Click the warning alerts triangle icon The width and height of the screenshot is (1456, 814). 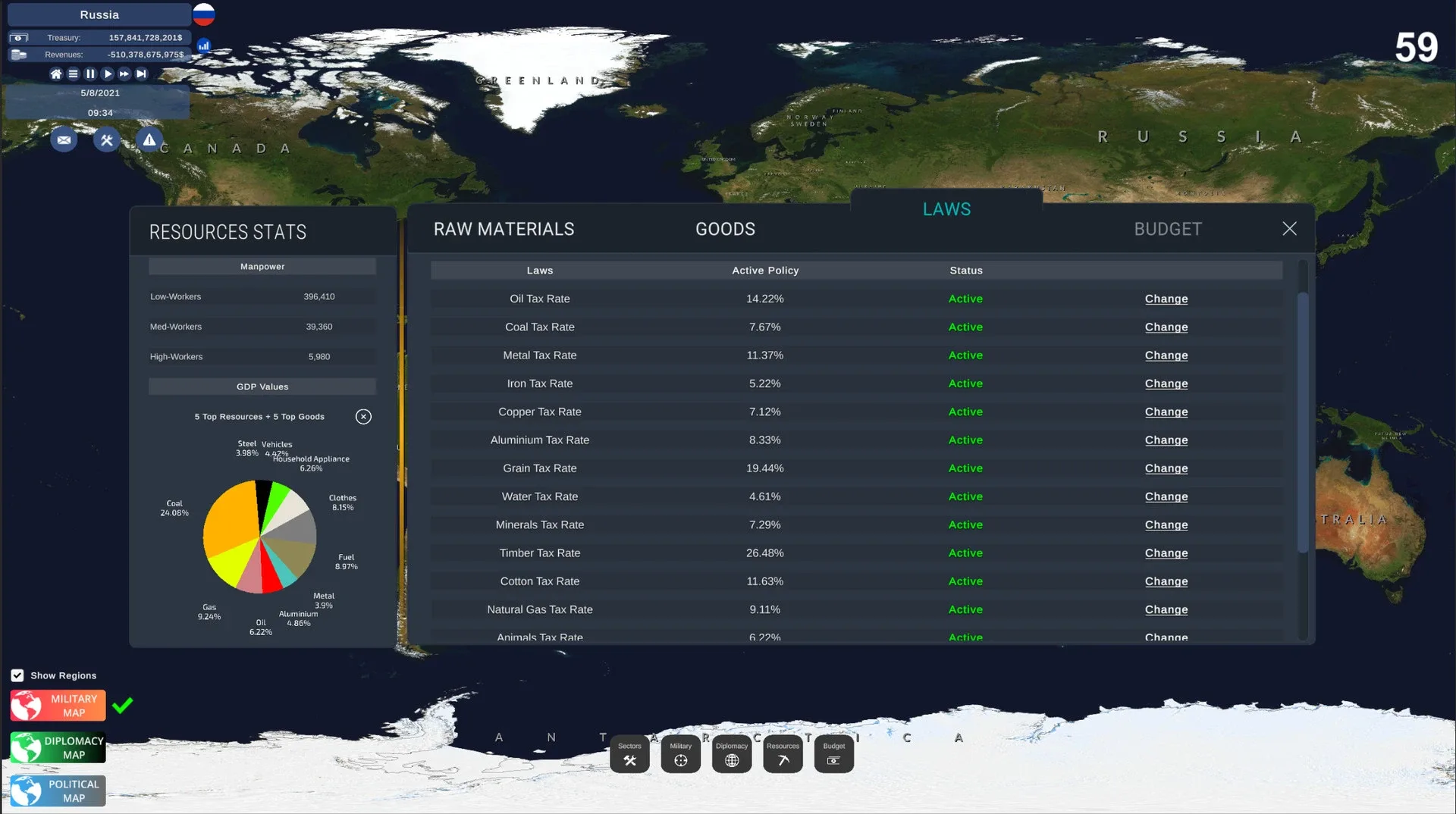[149, 140]
